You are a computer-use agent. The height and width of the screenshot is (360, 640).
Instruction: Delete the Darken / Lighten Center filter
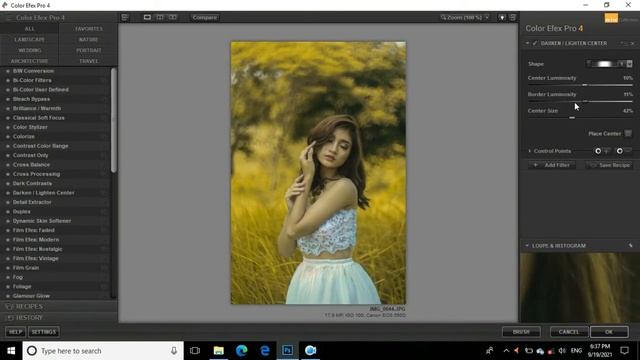click(x=632, y=43)
